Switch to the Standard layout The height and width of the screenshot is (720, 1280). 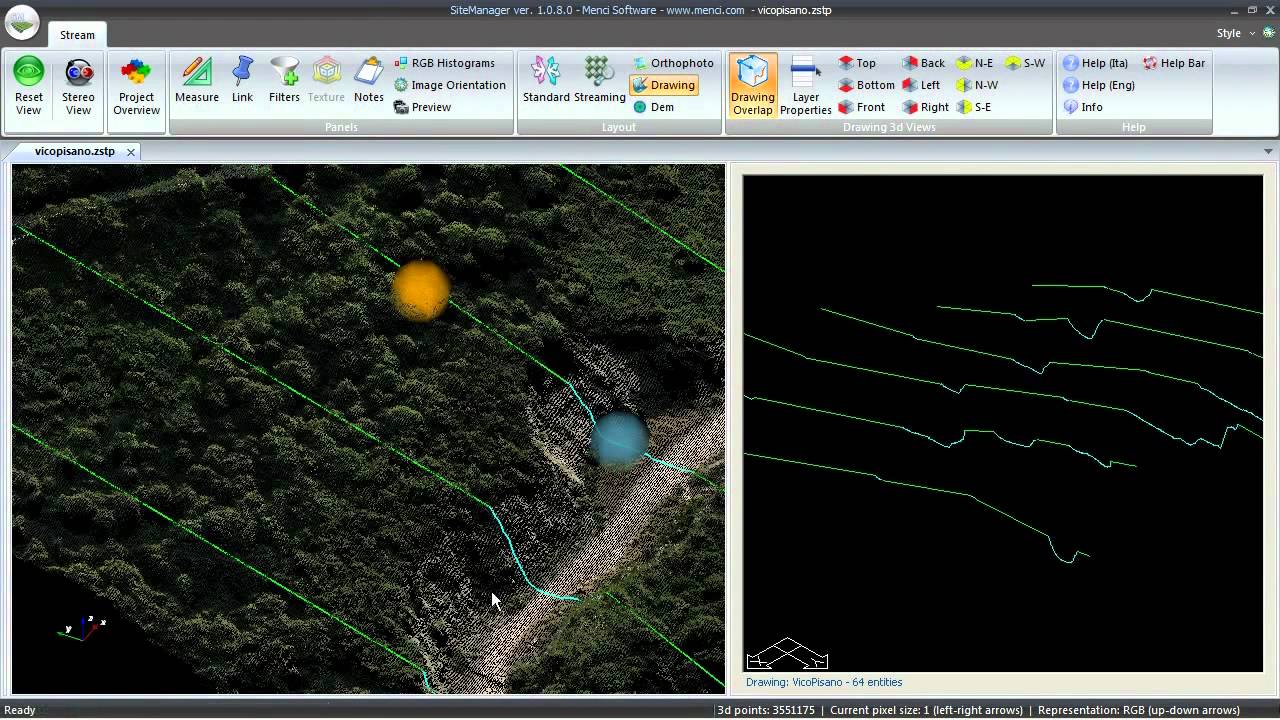pyautogui.click(x=546, y=80)
